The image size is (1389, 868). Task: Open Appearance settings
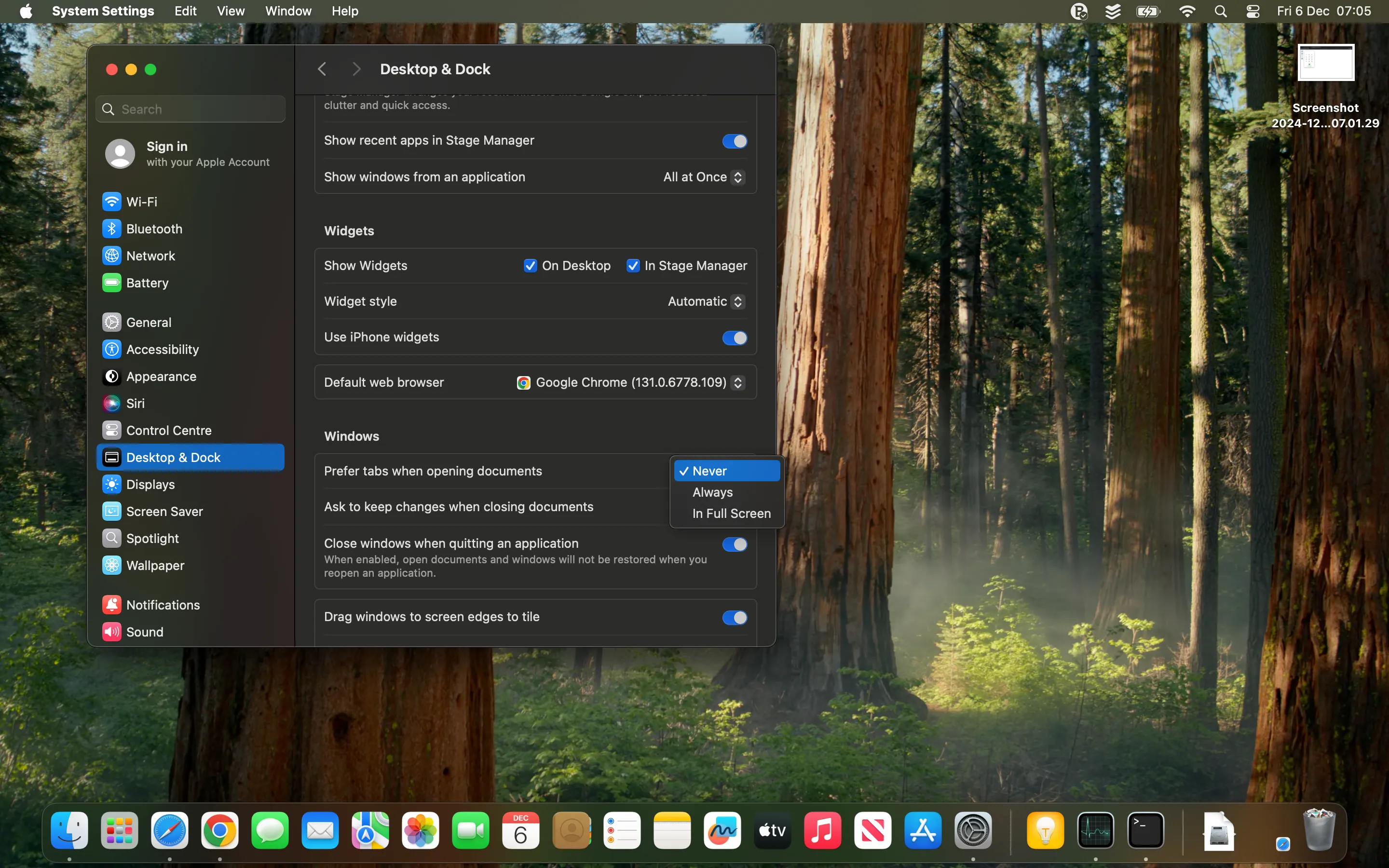click(x=161, y=377)
